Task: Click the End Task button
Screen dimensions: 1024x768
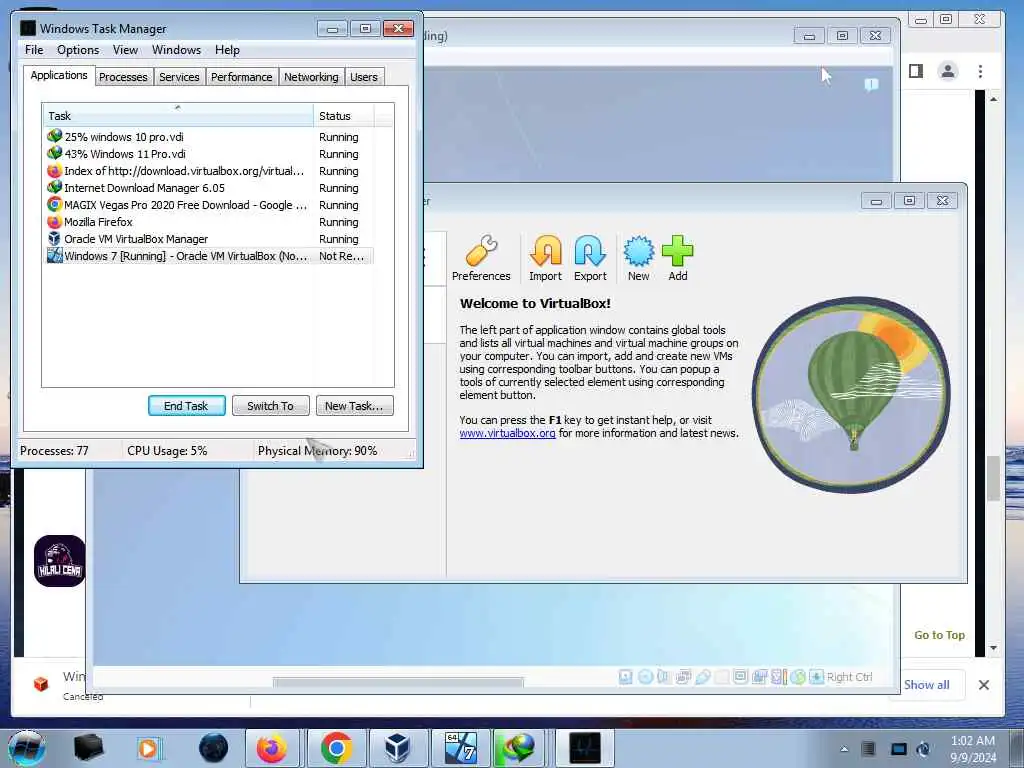Action: click(186, 406)
